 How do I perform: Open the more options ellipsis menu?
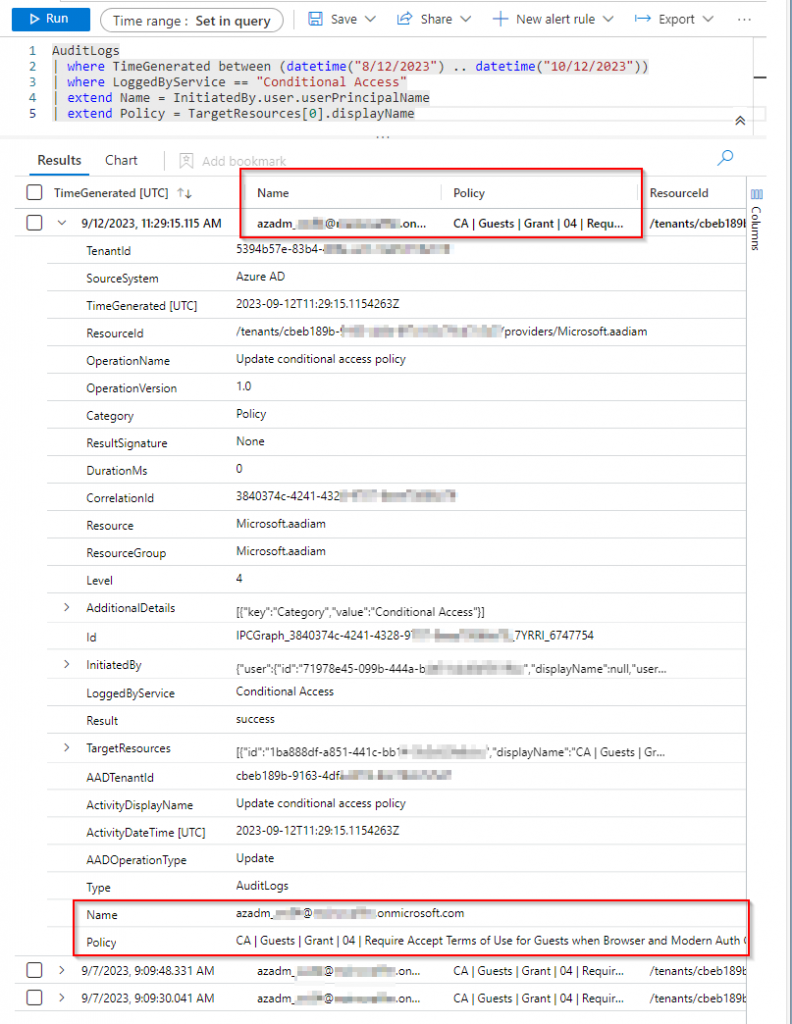tap(744, 19)
